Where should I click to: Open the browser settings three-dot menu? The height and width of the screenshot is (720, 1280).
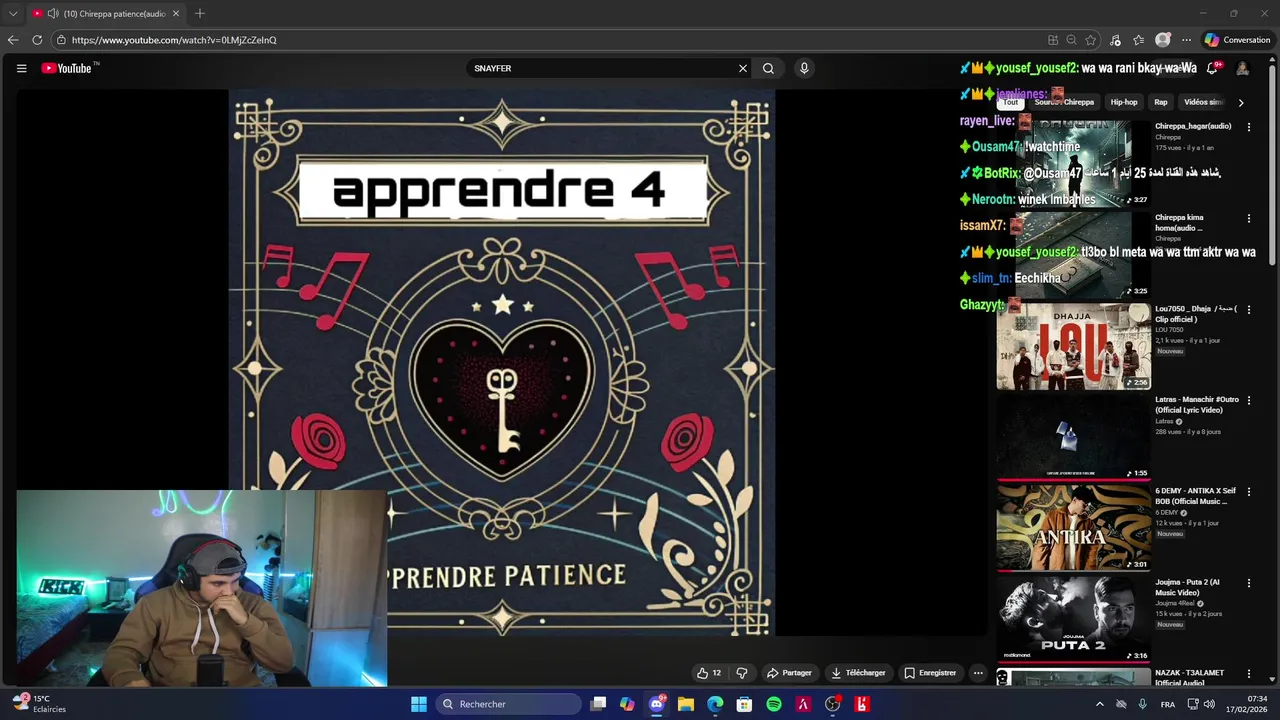[1187, 40]
